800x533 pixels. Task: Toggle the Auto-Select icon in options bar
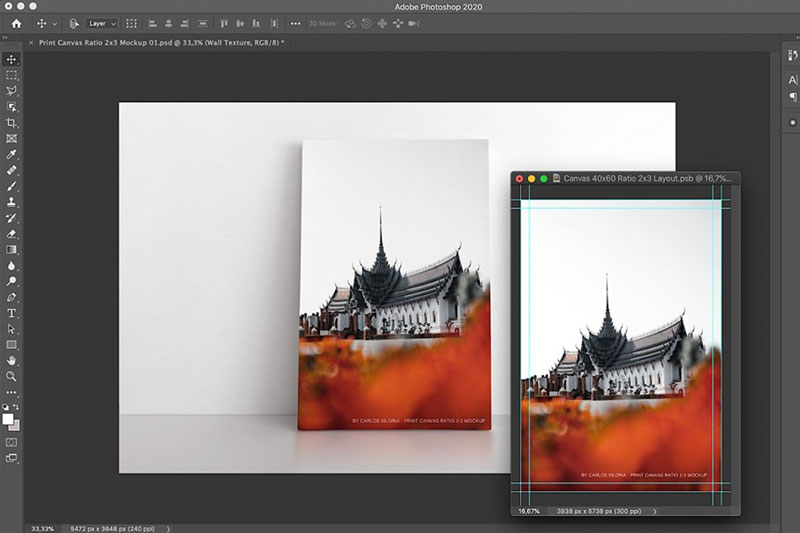click(x=74, y=23)
